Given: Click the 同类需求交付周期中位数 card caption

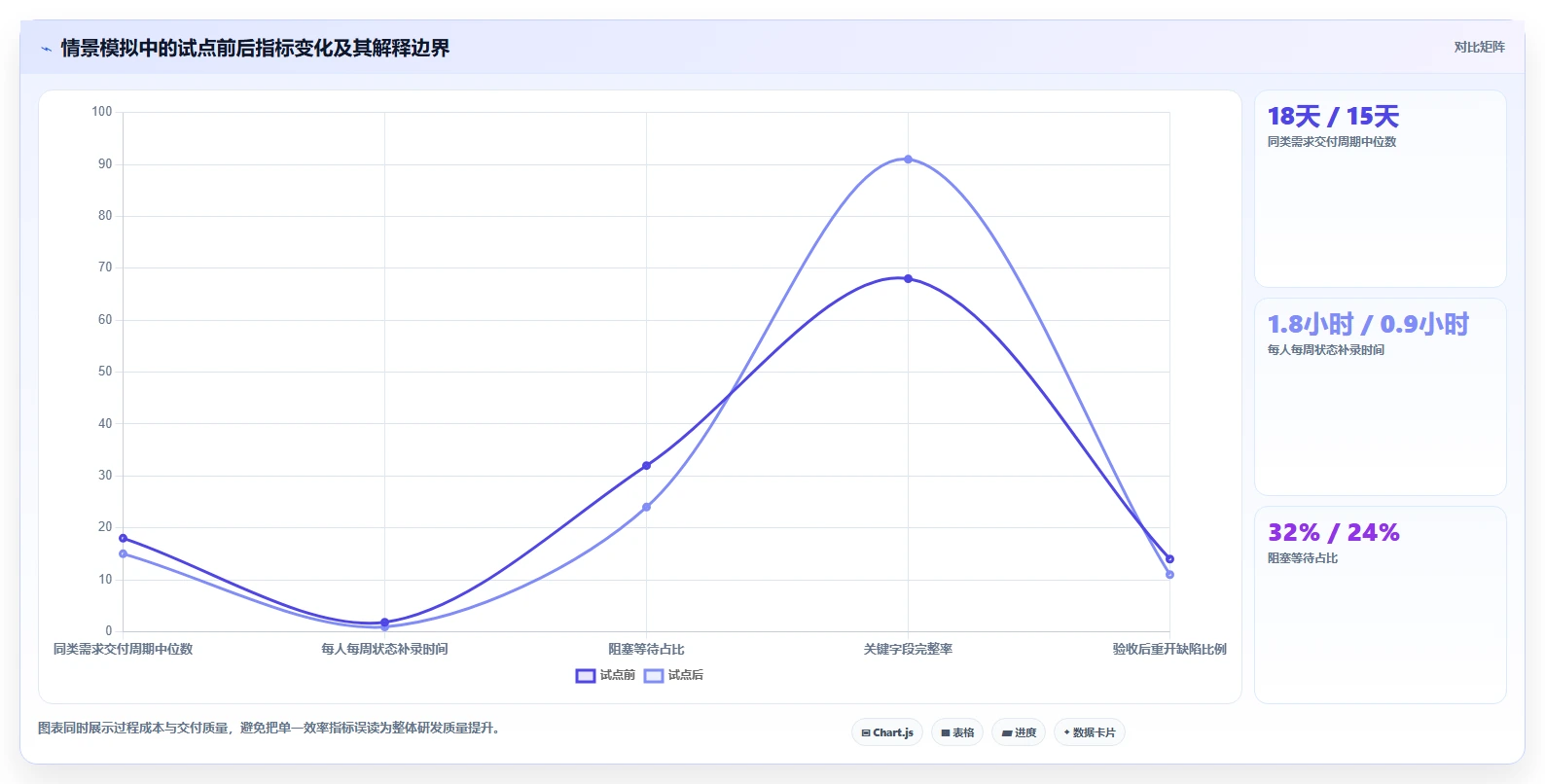Looking at the screenshot, I should [x=1331, y=142].
